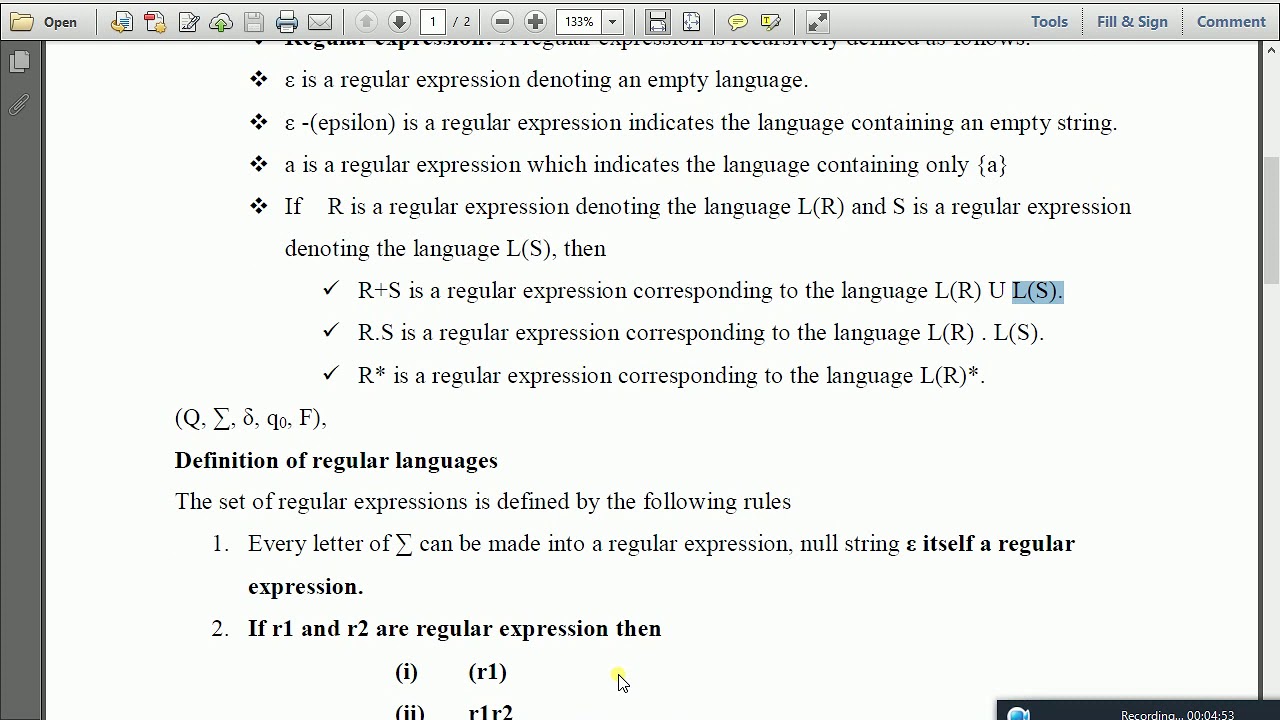This screenshot has width=1280, height=720.
Task: Click the line starting 'R.S is a regular expression'
Action: pos(701,333)
